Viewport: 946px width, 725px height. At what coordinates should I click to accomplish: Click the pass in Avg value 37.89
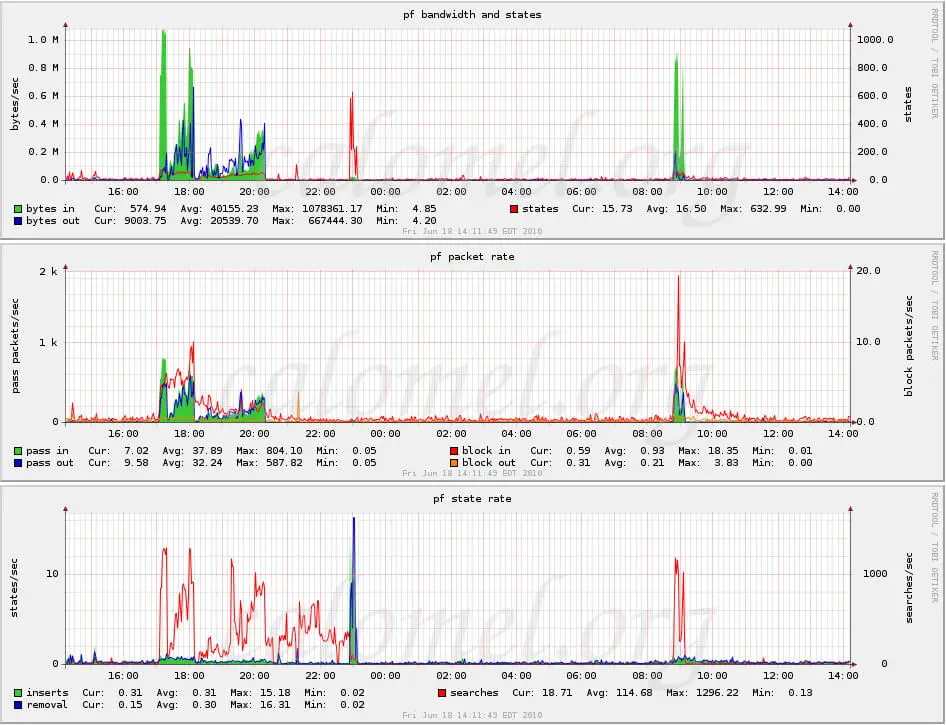[207, 451]
